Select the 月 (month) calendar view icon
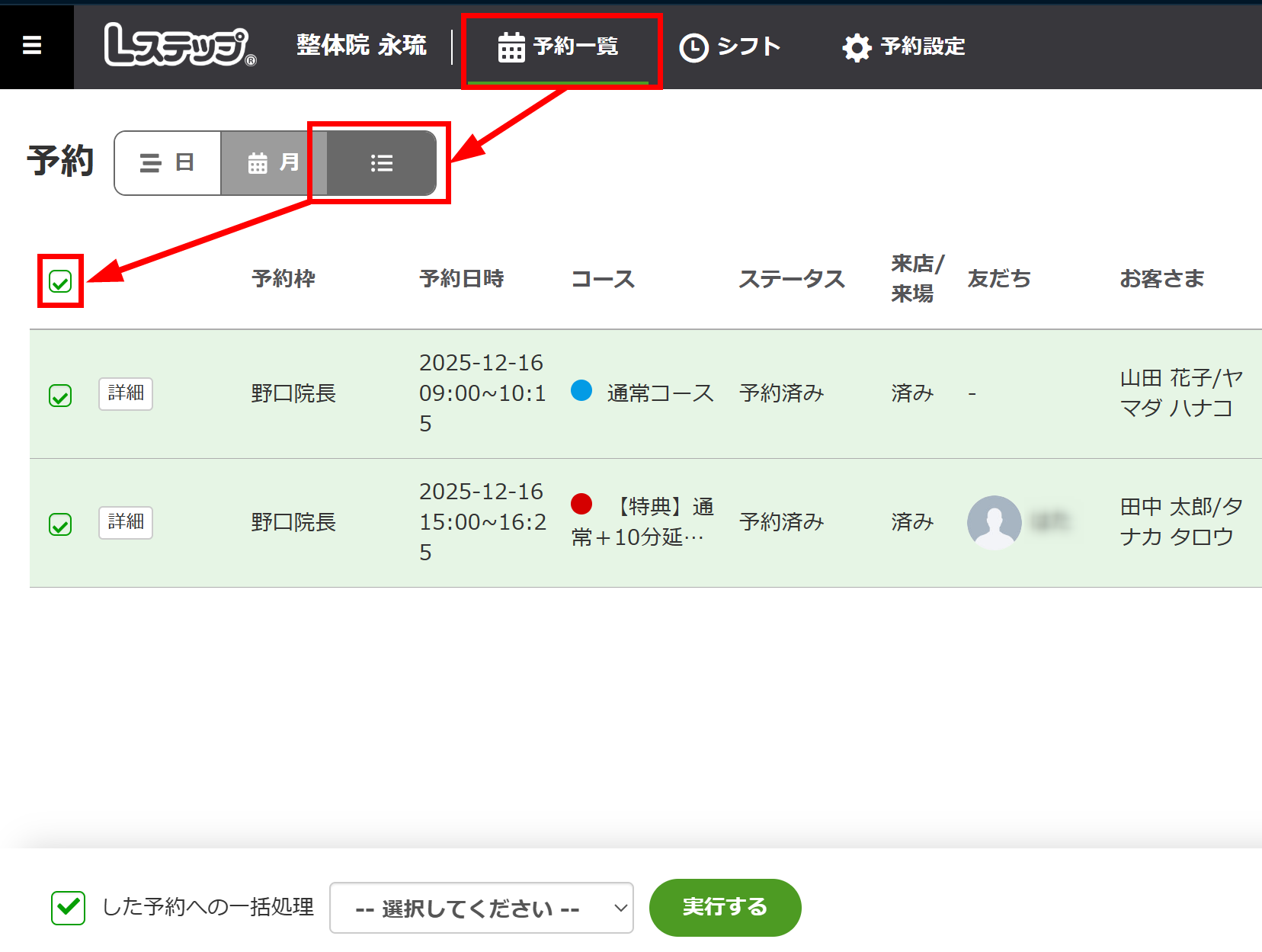This screenshot has width=1262, height=952. pos(271,162)
